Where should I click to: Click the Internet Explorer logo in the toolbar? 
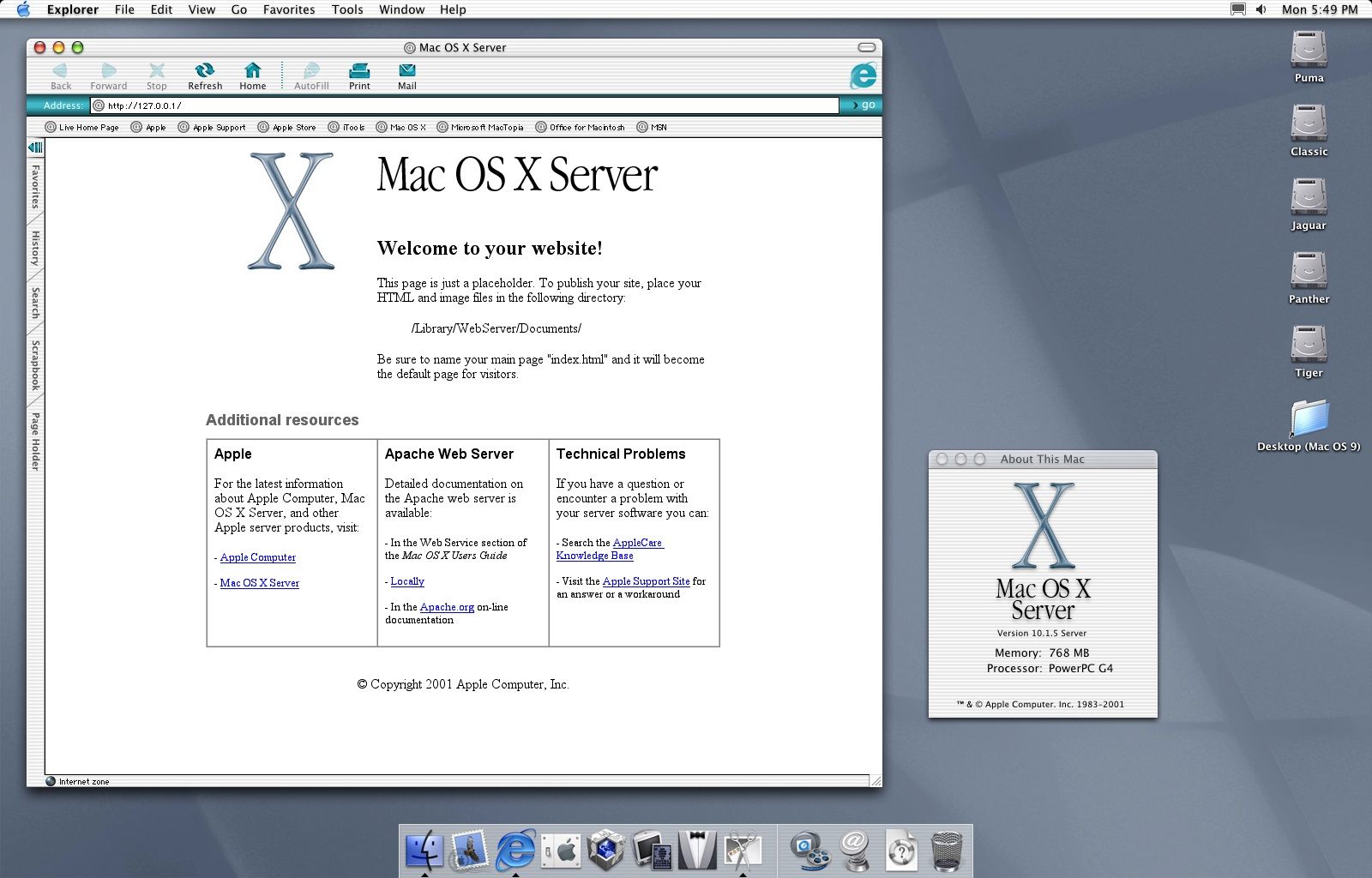[x=863, y=75]
